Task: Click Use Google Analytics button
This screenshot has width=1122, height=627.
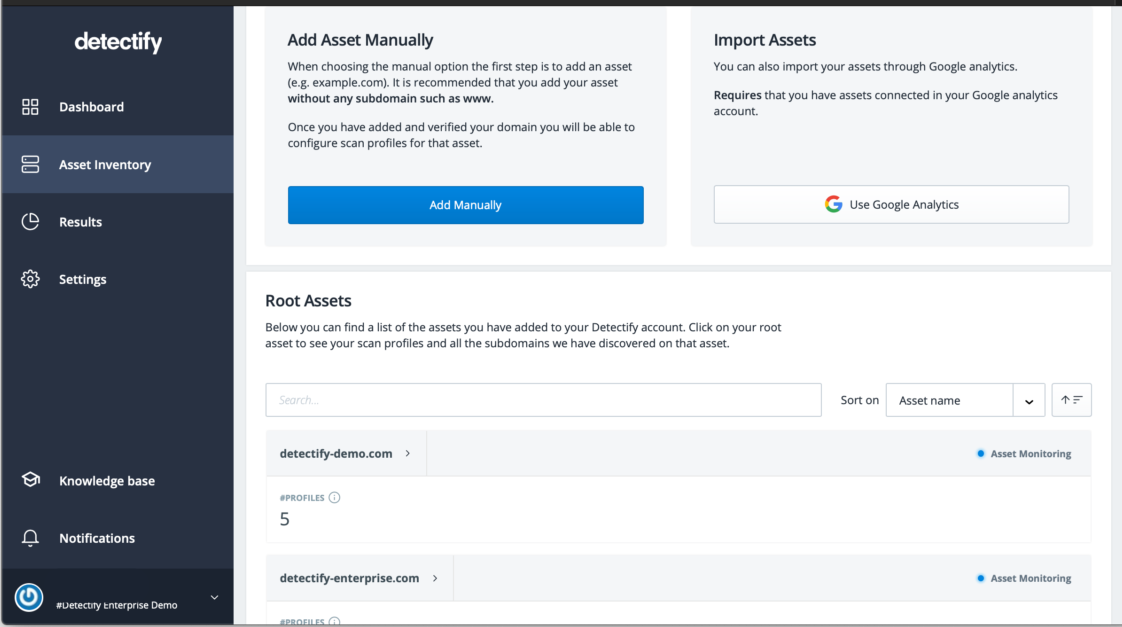Action: (x=891, y=204)
